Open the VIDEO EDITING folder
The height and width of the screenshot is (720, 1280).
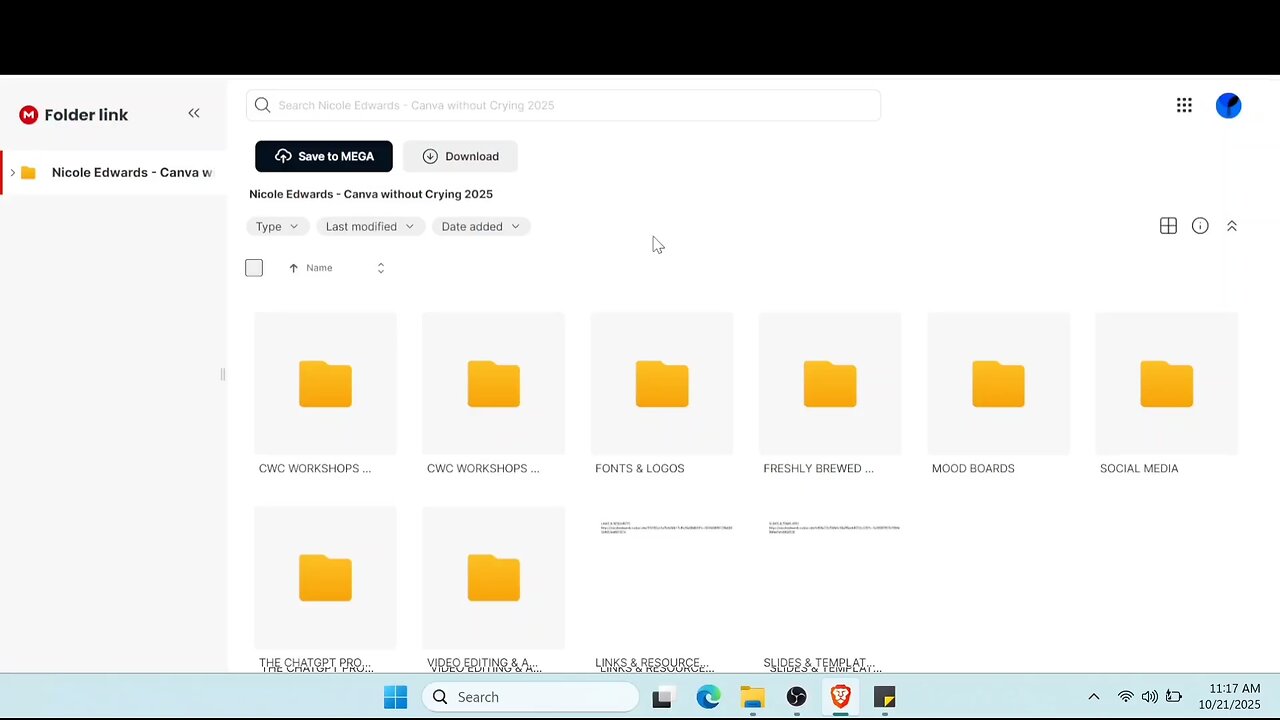493,578
